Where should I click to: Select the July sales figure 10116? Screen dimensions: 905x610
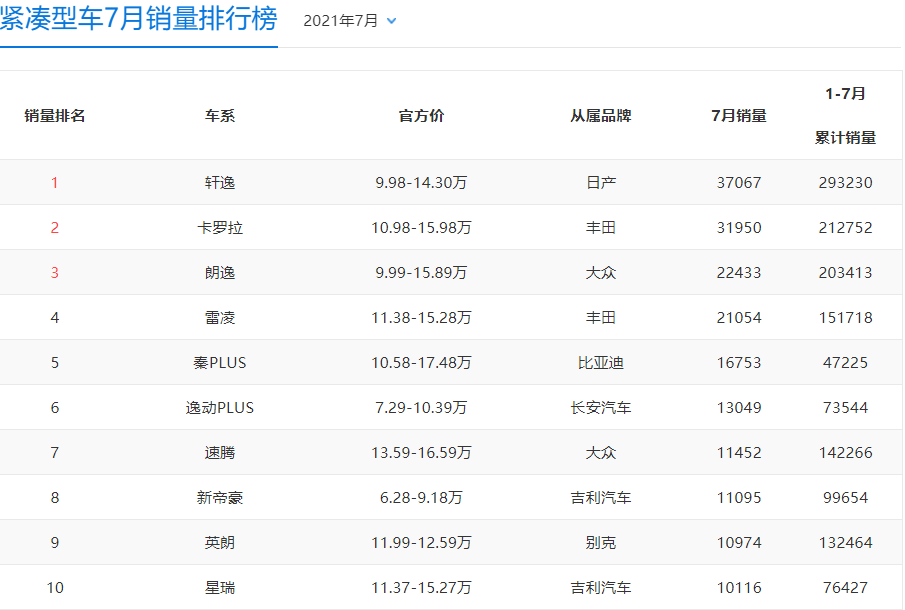pos(739,587)
